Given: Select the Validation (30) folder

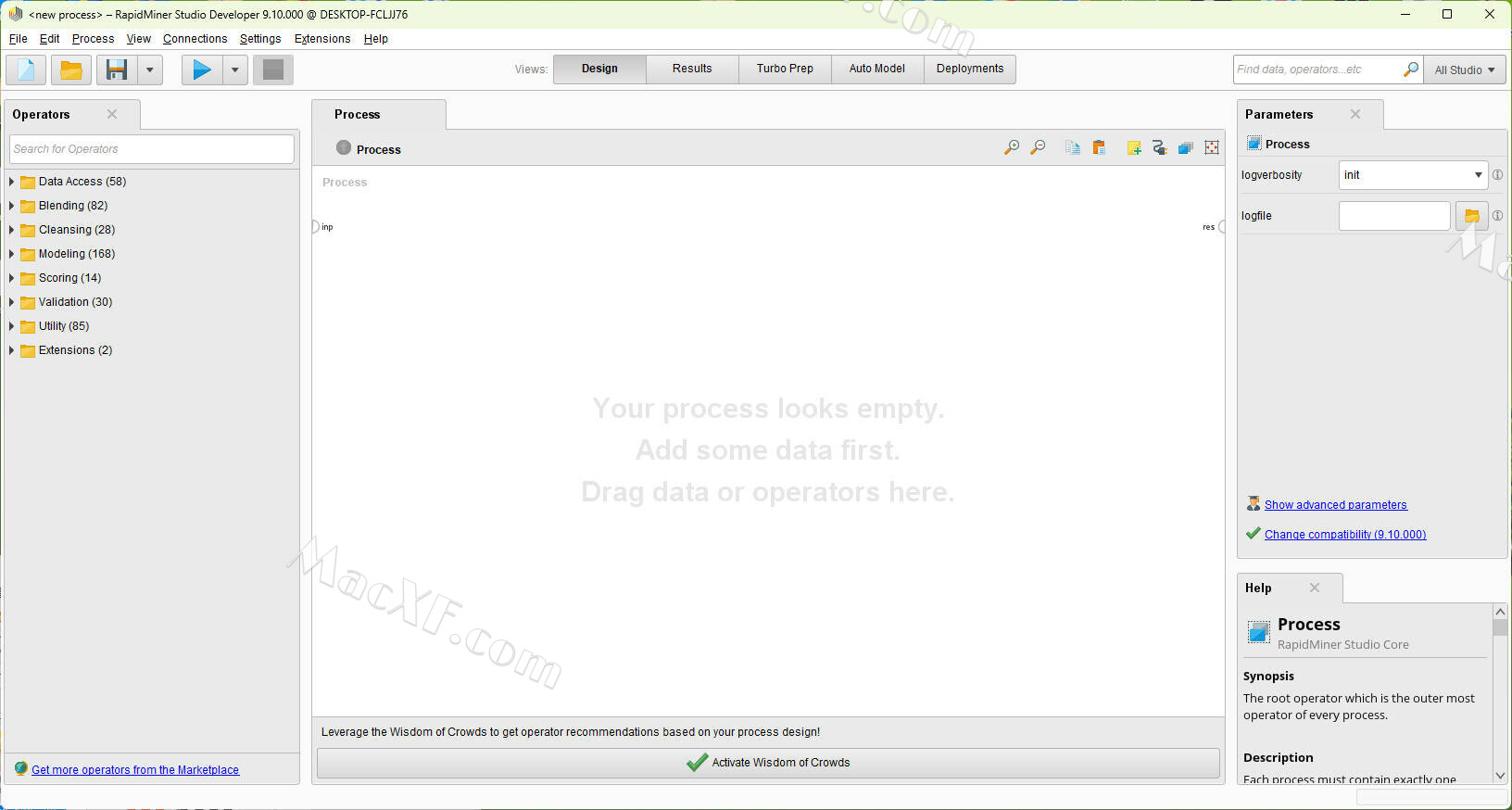Looking at the screenshot, I should tap(75, 302).
